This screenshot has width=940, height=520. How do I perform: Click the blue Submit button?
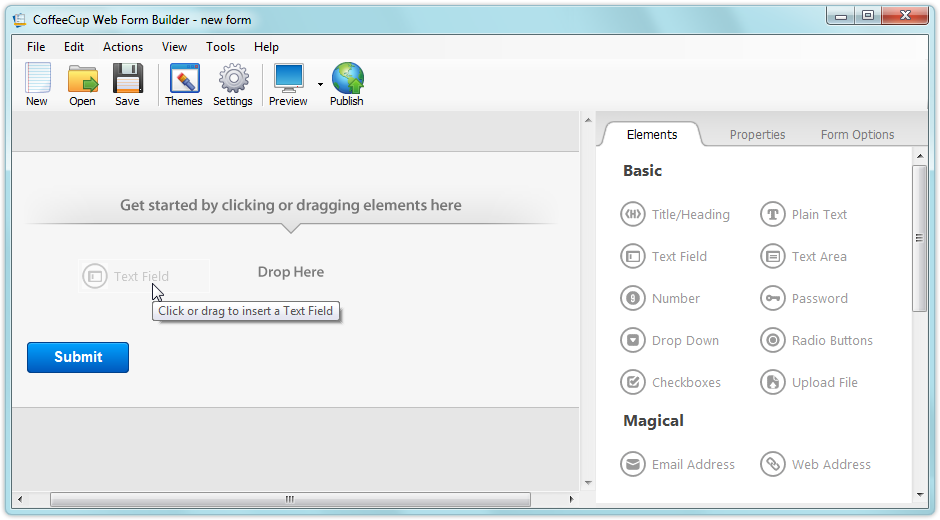coord(78,357)
